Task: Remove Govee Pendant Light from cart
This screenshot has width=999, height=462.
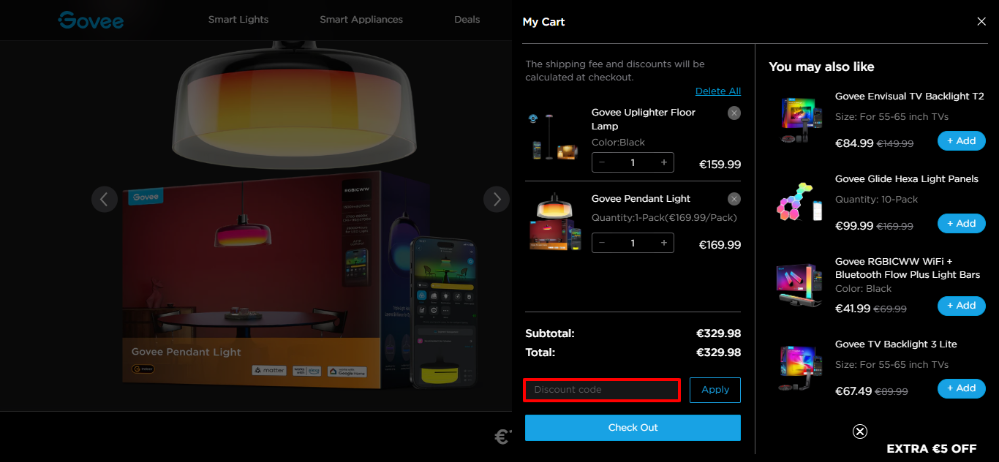Action: pos(734,199)
